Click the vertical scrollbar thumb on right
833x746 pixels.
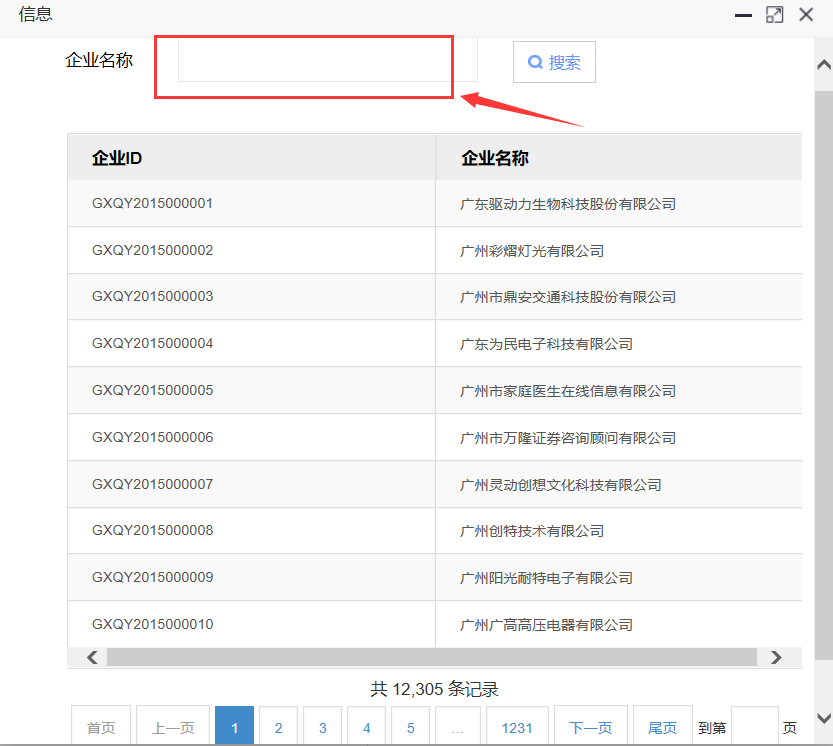(x=824, y=375)
